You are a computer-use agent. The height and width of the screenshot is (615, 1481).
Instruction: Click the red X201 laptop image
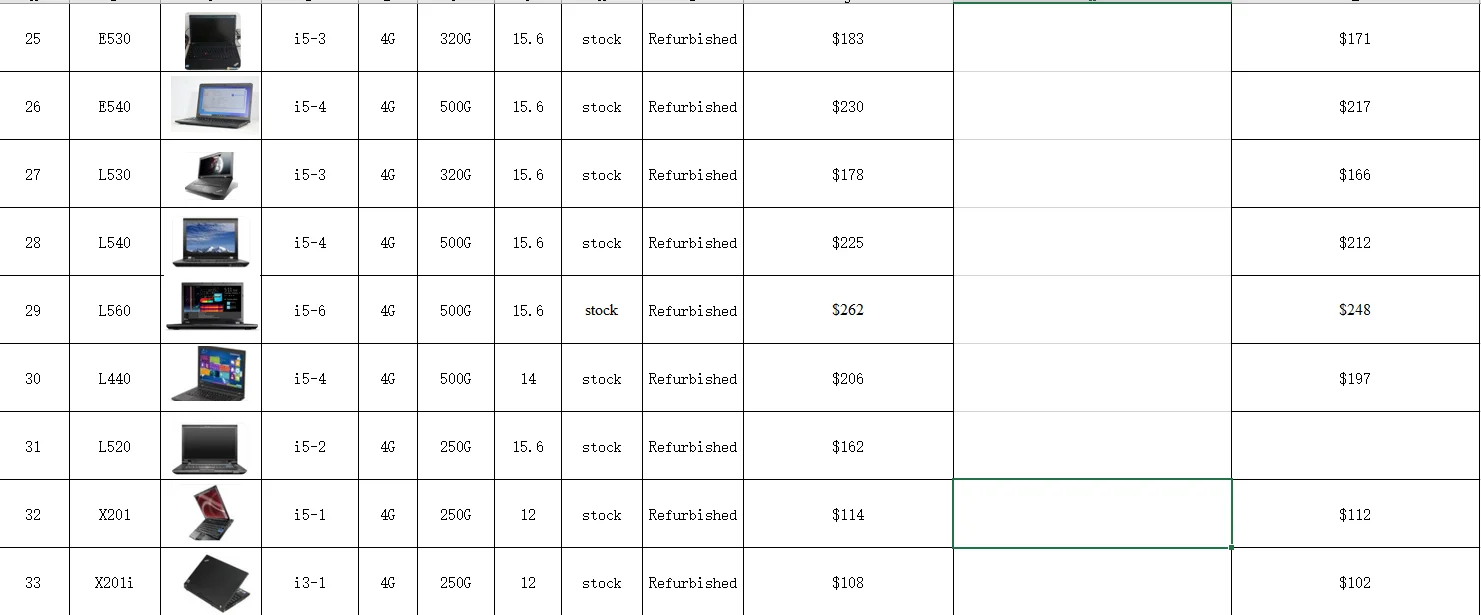point(211,513)
